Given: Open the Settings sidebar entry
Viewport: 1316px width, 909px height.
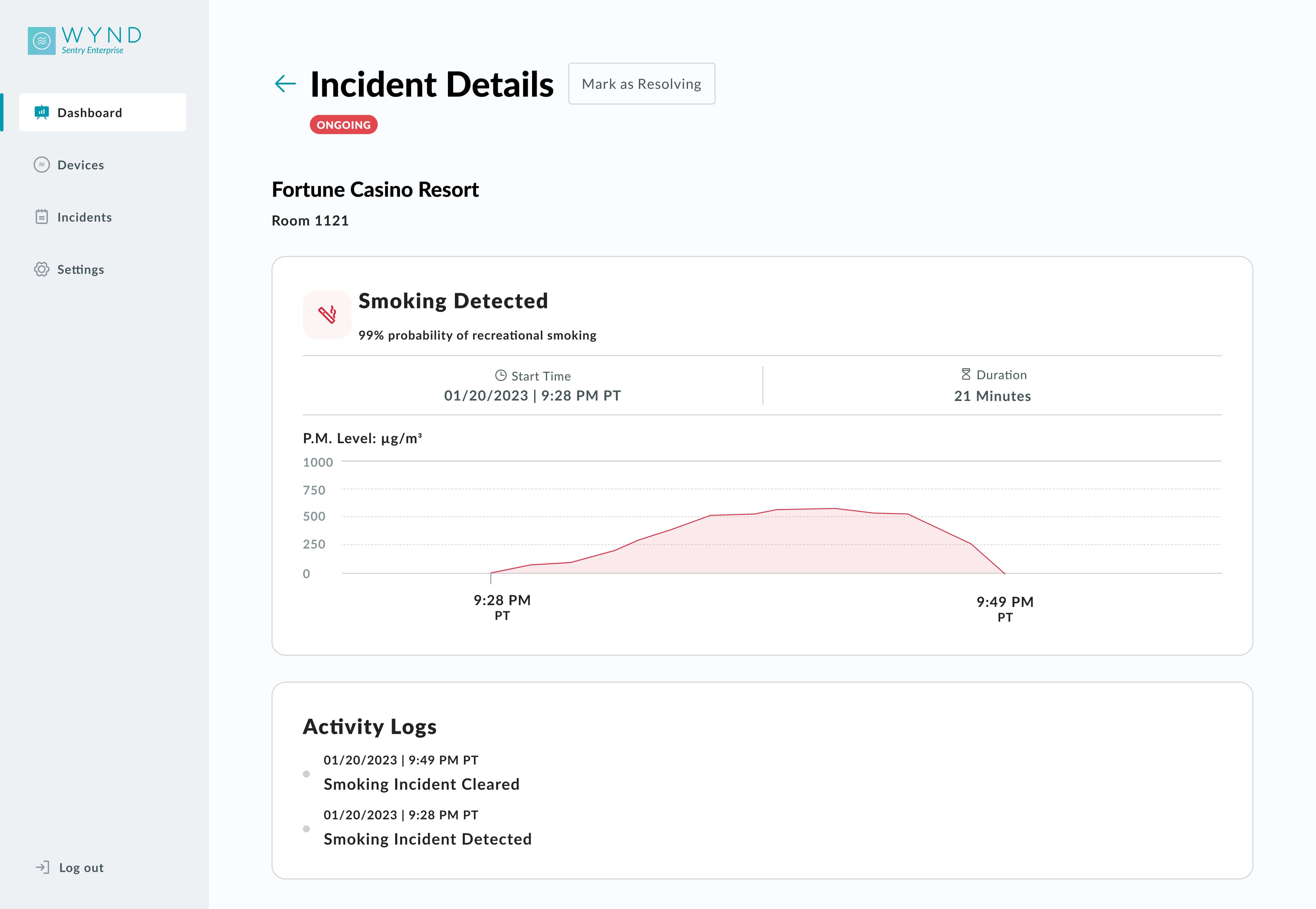Looking at the screenshot, I should [x=81, y=269].
